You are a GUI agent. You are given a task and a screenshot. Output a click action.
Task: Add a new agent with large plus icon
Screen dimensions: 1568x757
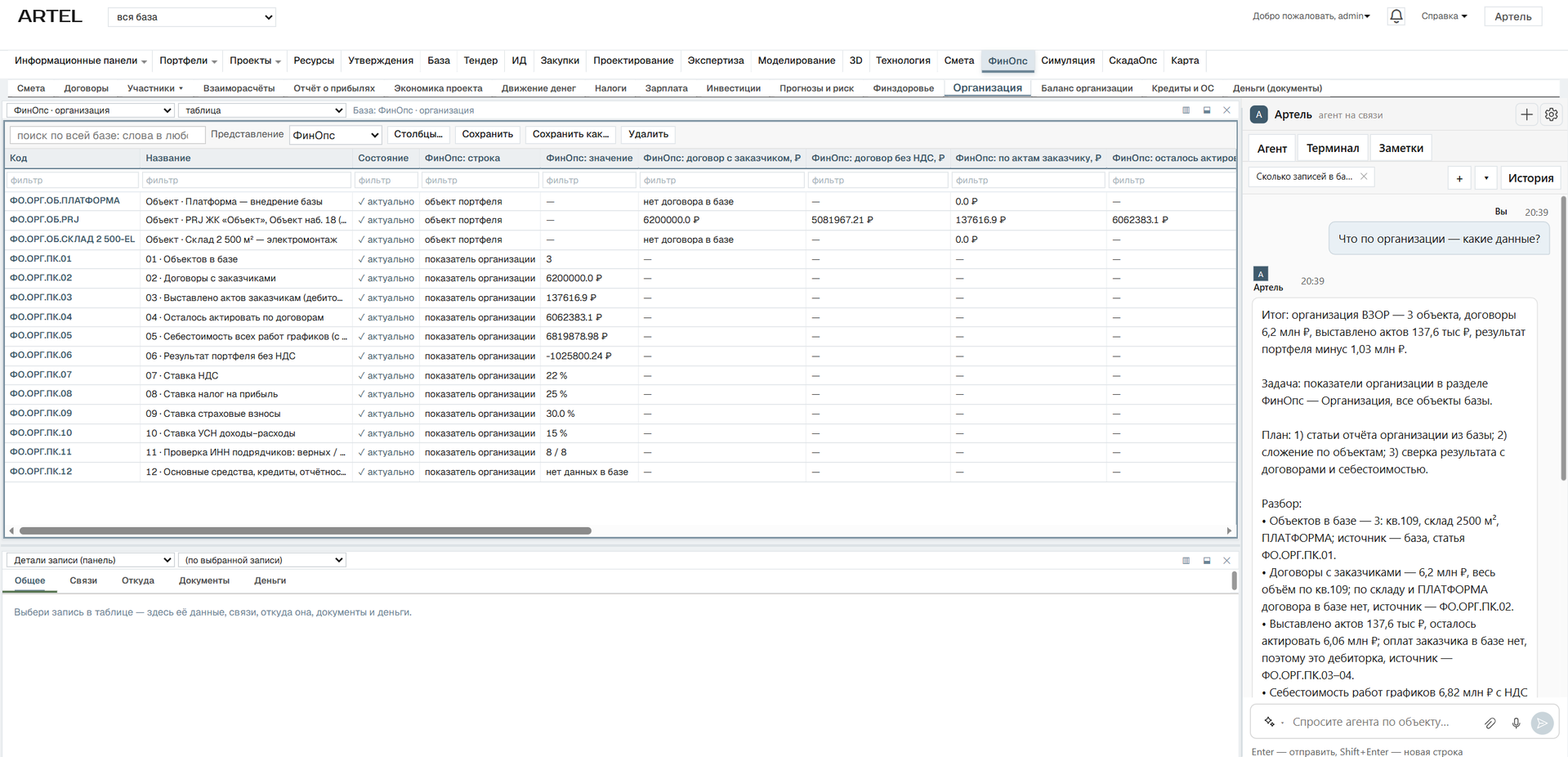1526,115
